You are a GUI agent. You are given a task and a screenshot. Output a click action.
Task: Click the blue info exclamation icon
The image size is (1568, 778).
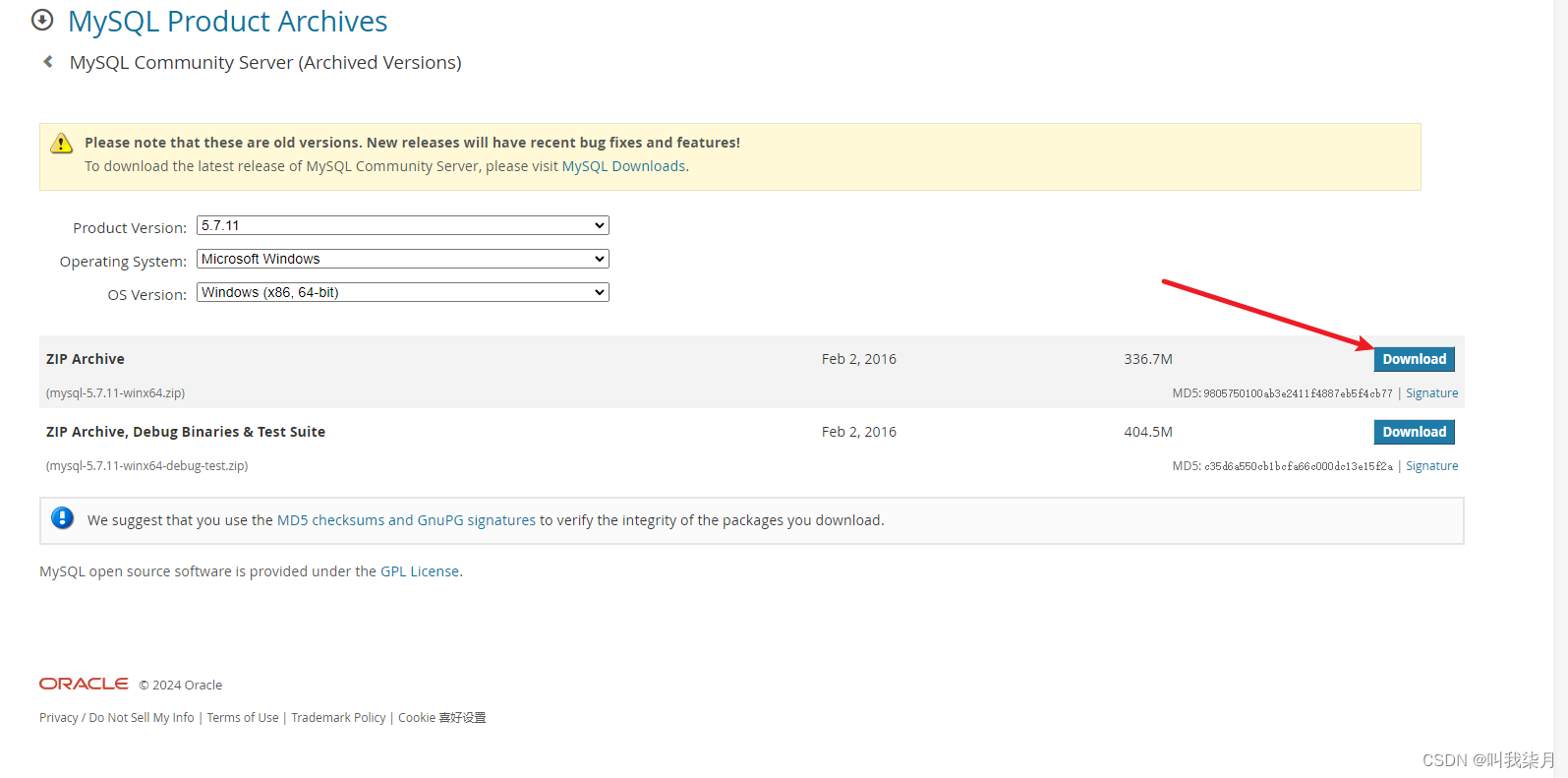pyautogui.click(x=62, y=517)
